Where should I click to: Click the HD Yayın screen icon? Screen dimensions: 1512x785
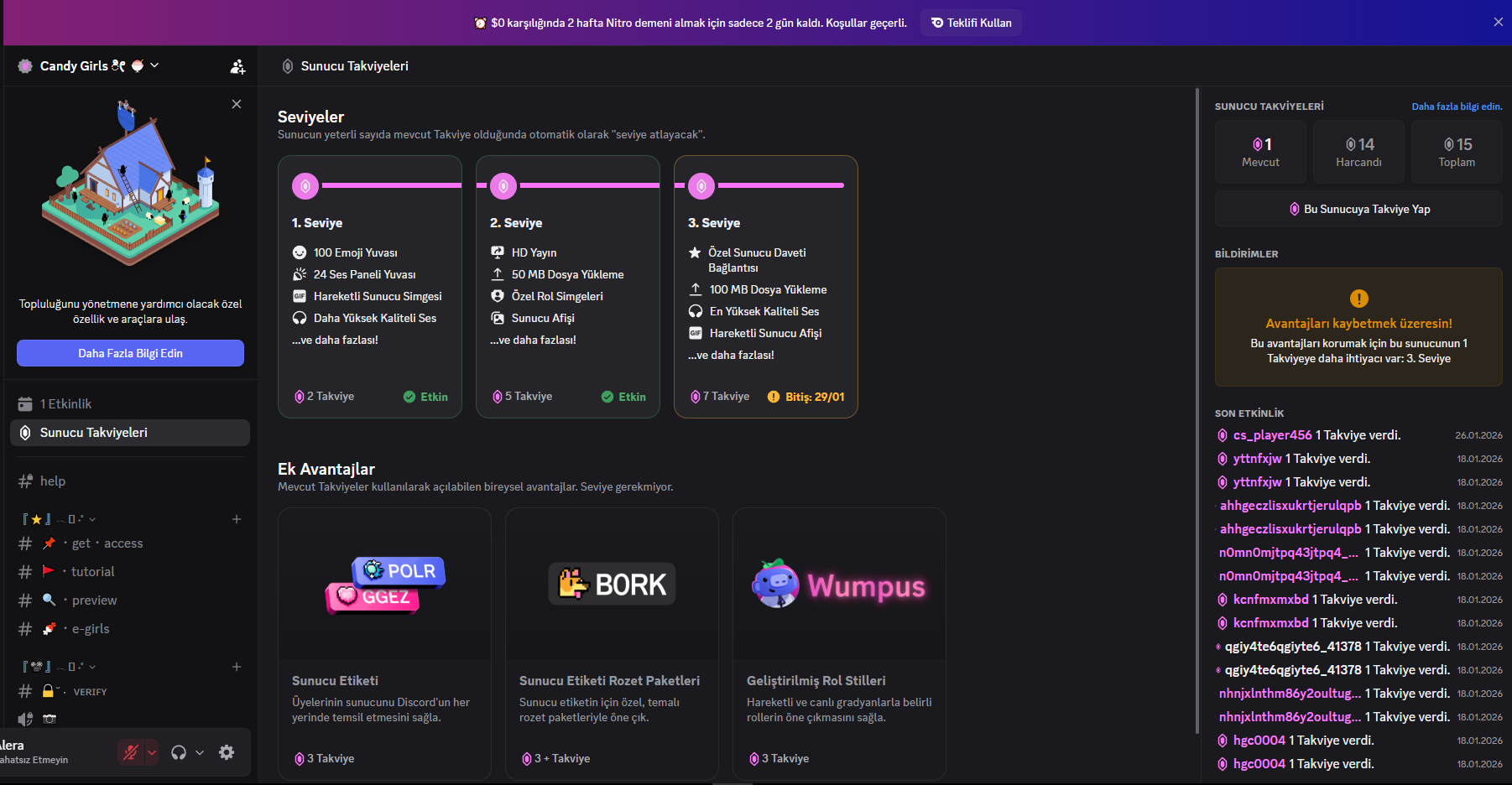(498, 252)
